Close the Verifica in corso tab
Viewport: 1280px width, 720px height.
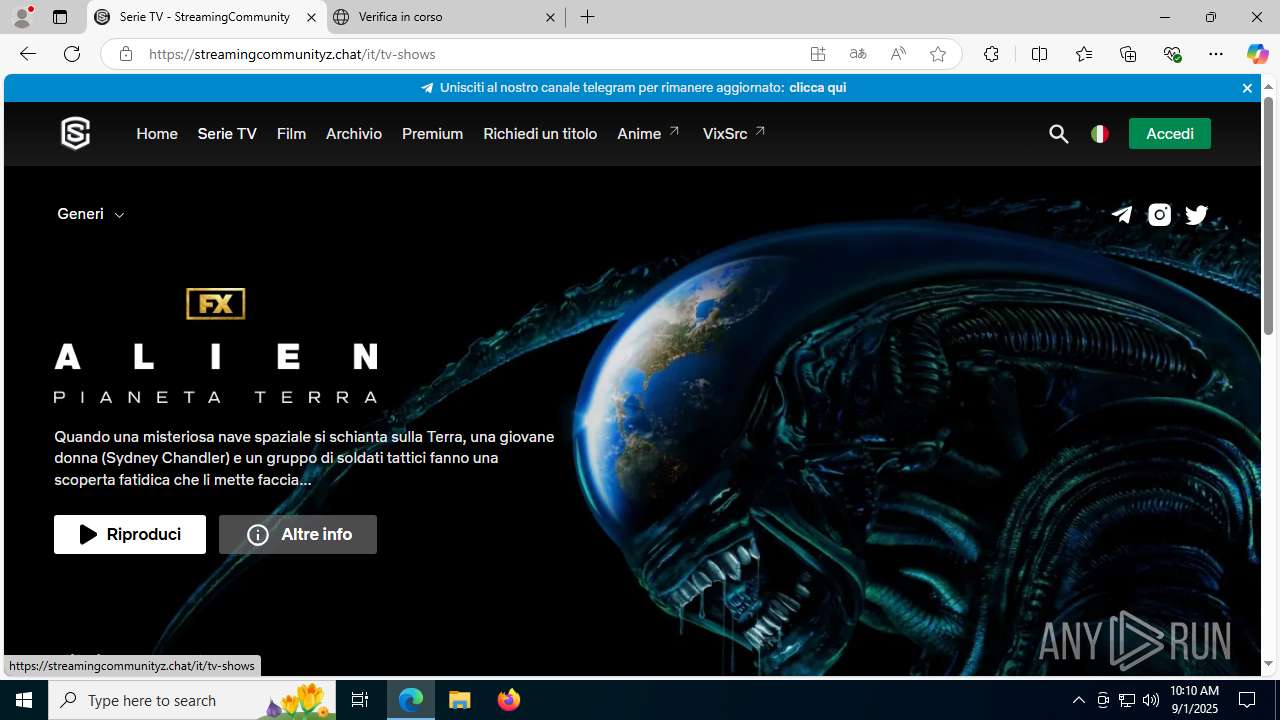pos(550,17)
